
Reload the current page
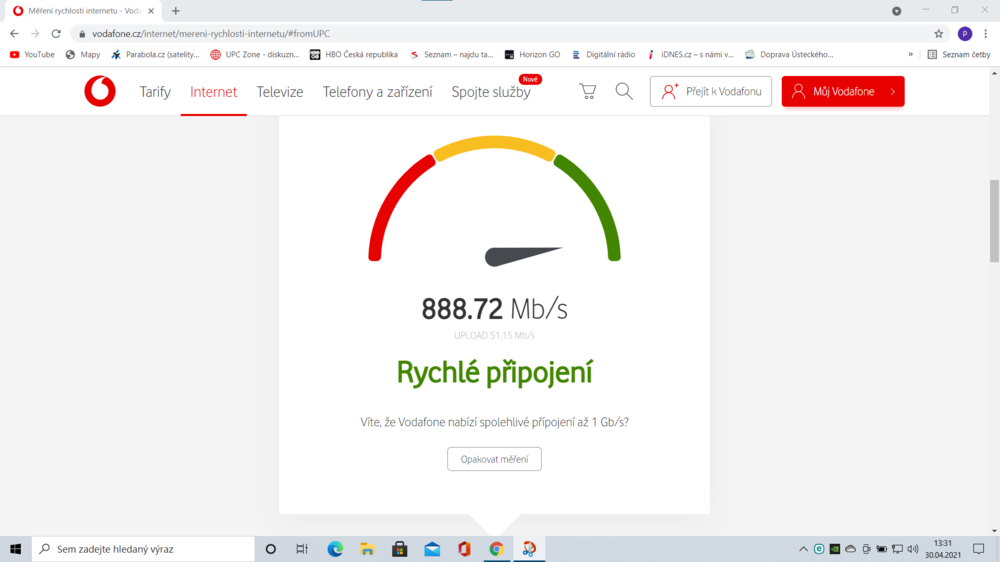56,34
